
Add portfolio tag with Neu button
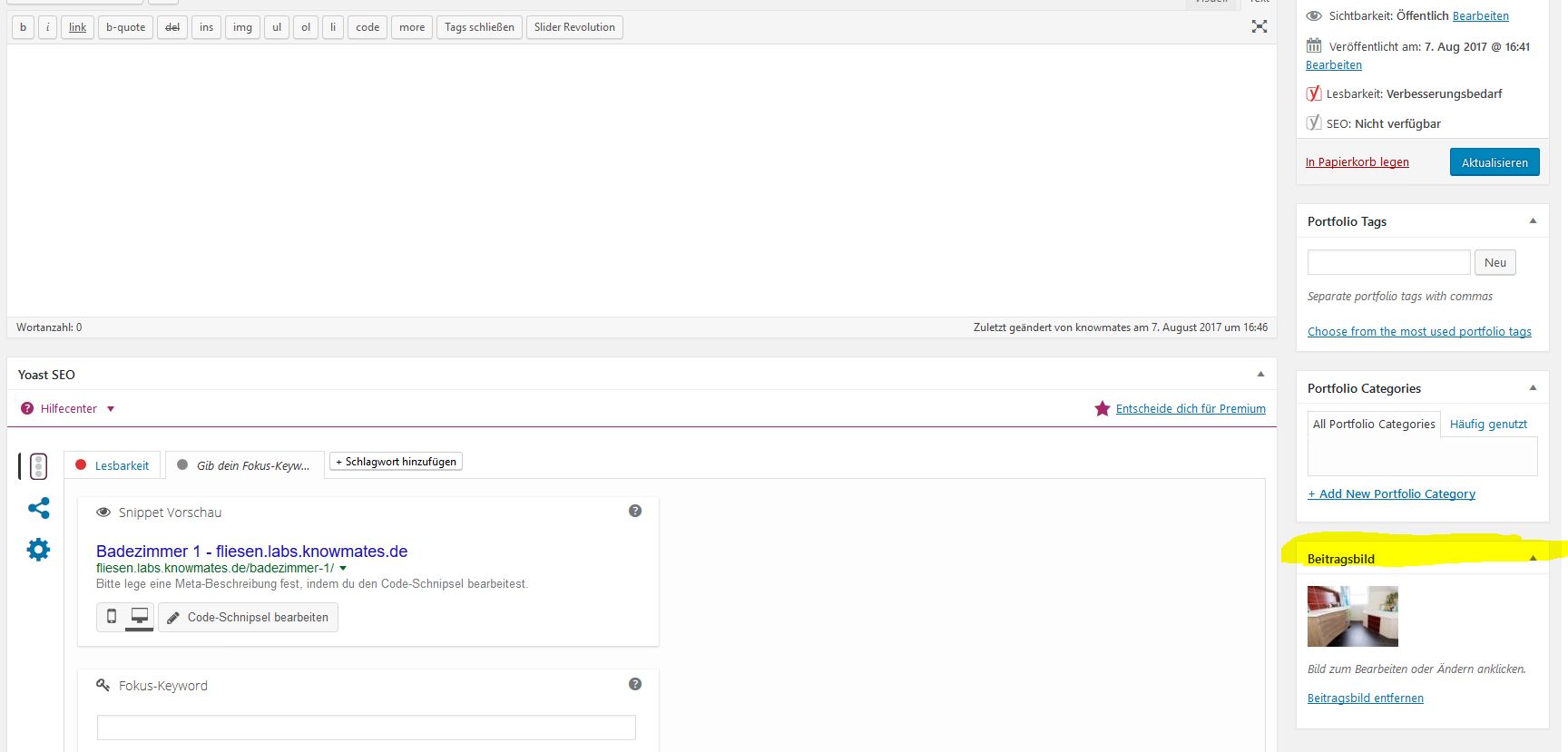tap(1494, 262)
